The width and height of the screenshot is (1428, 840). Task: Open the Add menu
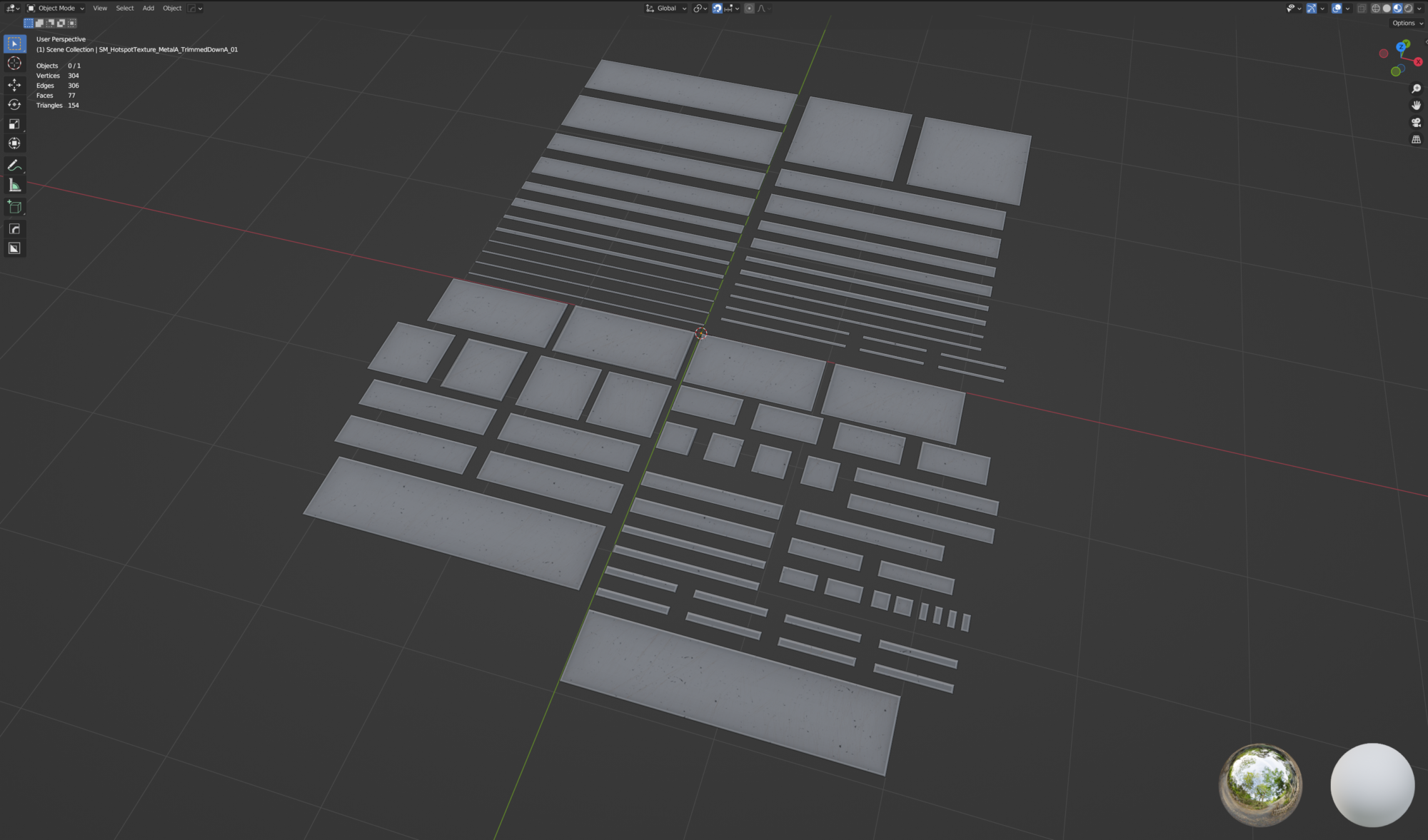click(148, 9)
